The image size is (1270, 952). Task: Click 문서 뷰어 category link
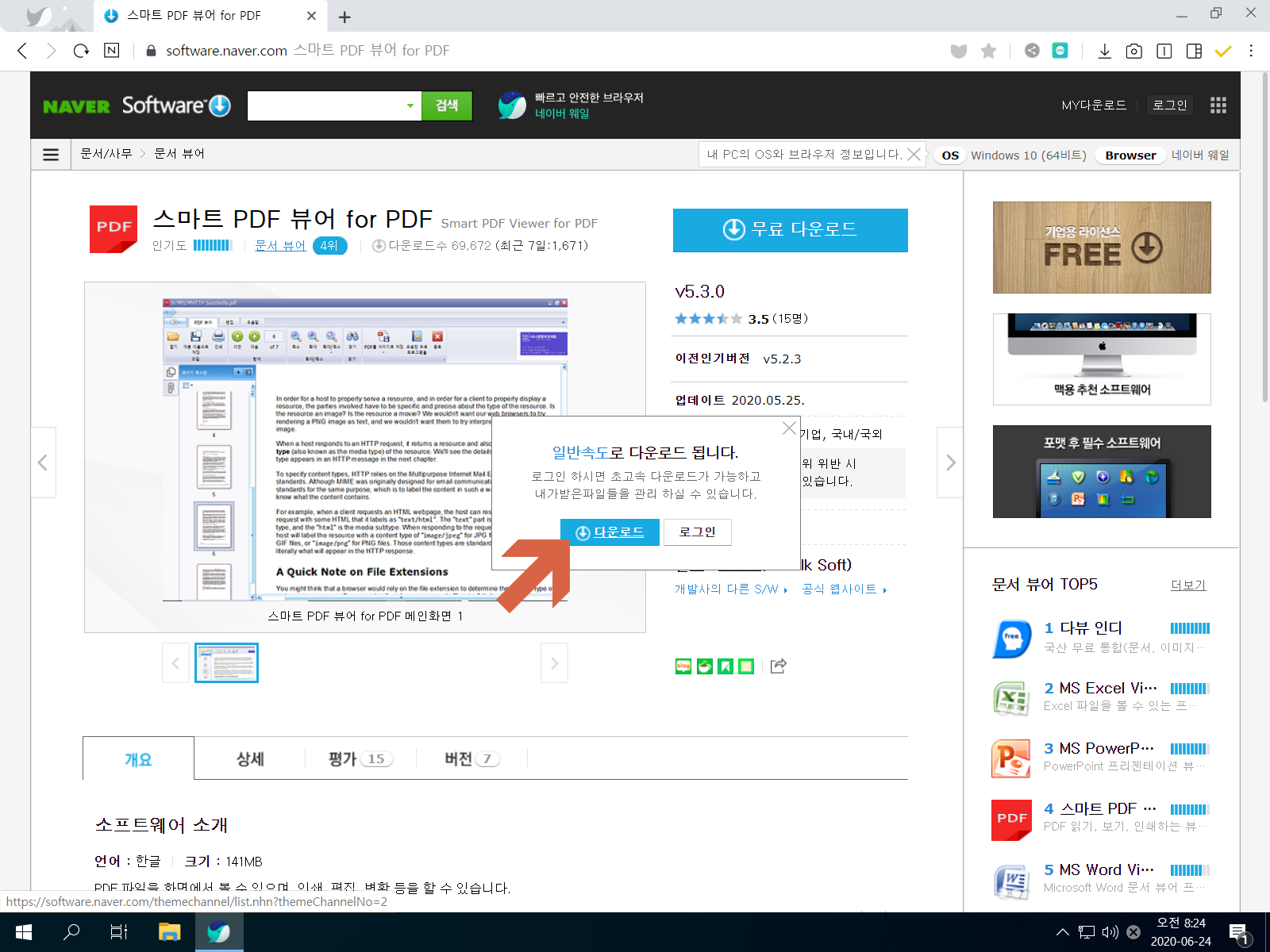pyautogui.click(x=280, y=246)
